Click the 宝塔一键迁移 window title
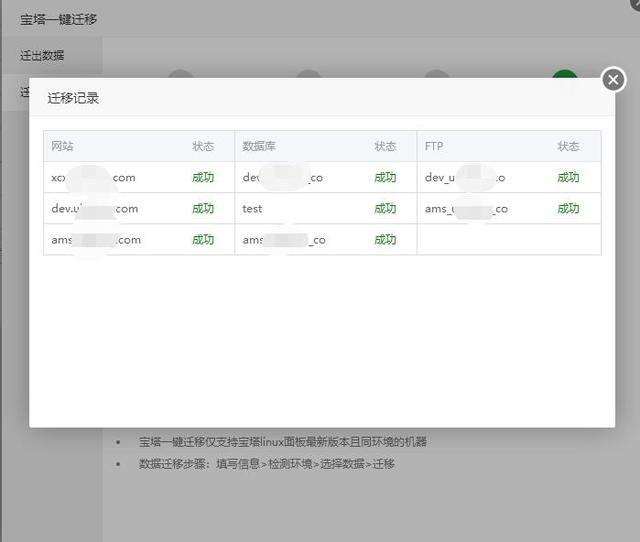This screenshot has width=640, height=542. point(58,20)
